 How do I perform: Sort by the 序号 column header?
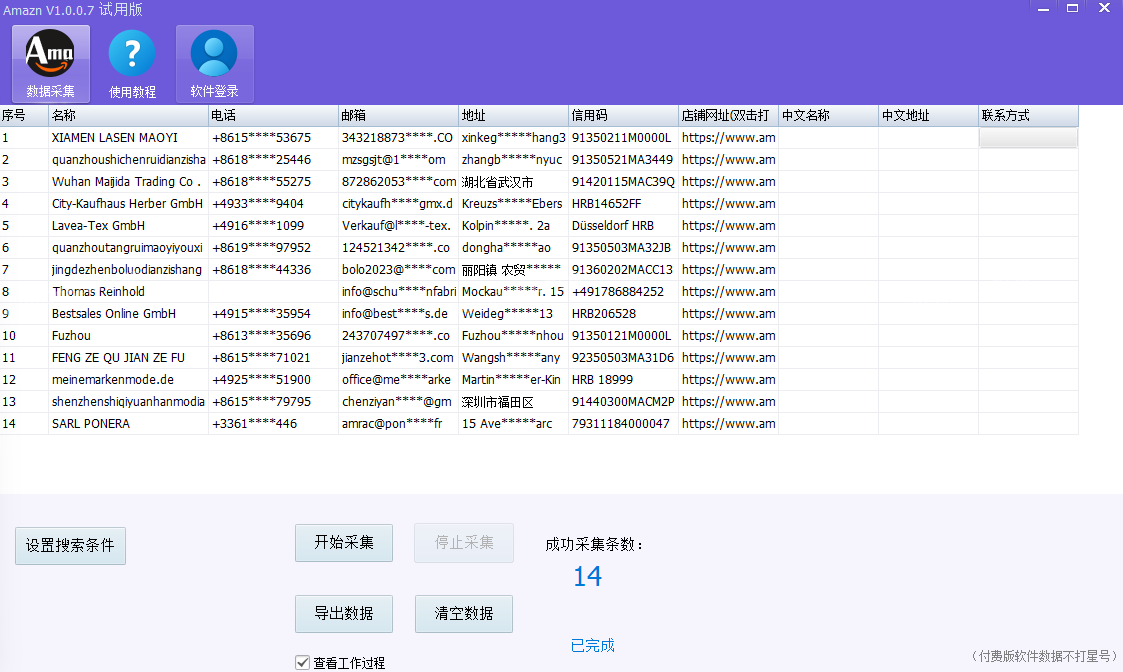(x=24, y=115)
